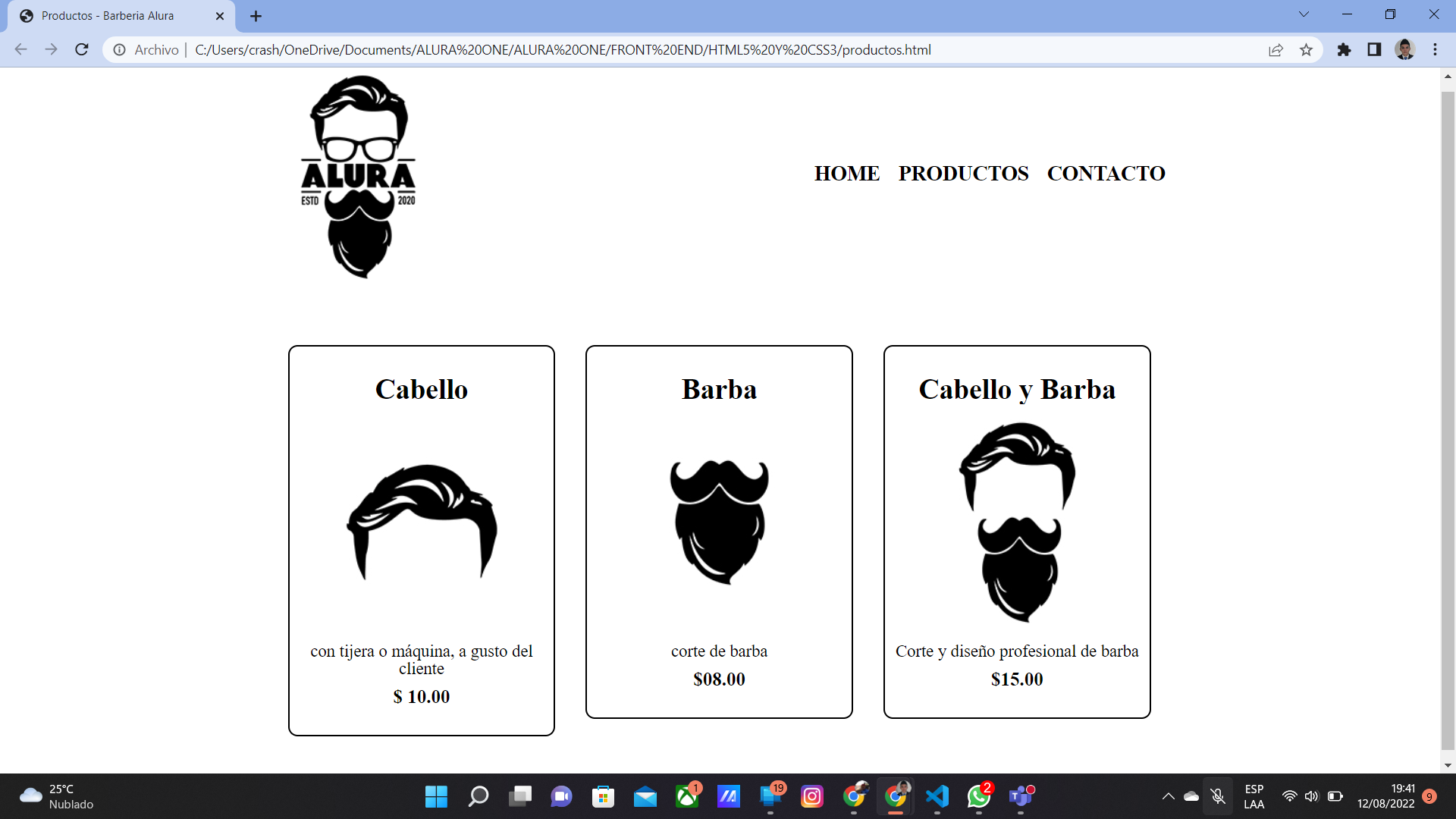The image size is (1456, 819).
Task: Go back using the browser back arrow
Action: coord(20,49)
